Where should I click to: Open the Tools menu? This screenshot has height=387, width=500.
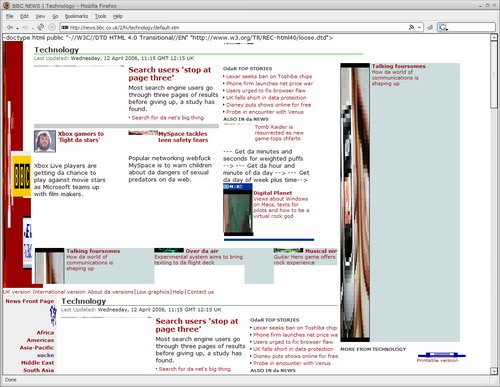coord(100,16)
